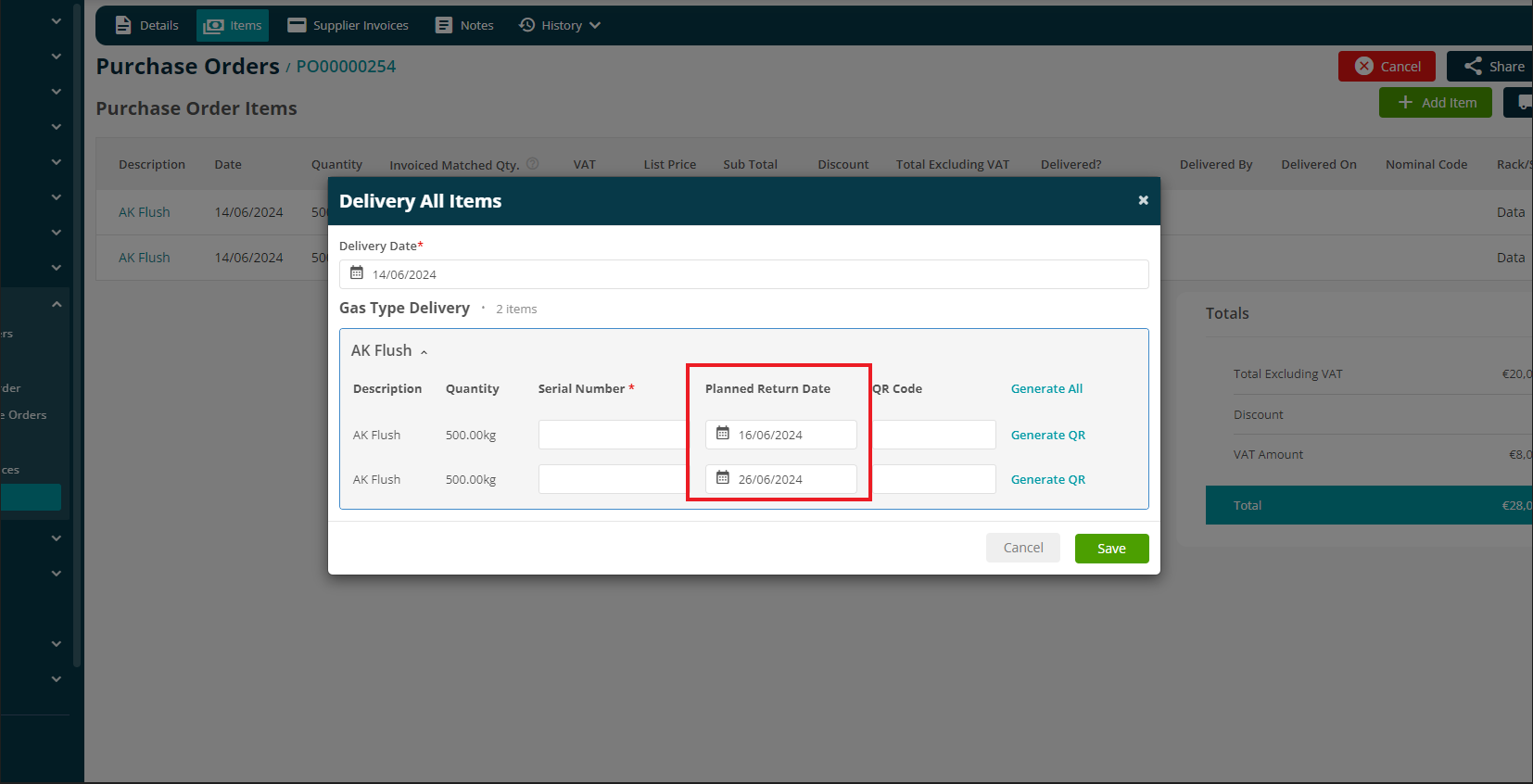1533x784 pixels.
Task: Click the QR Code input in the 26/06/2024 row
Action: [933, 479]
